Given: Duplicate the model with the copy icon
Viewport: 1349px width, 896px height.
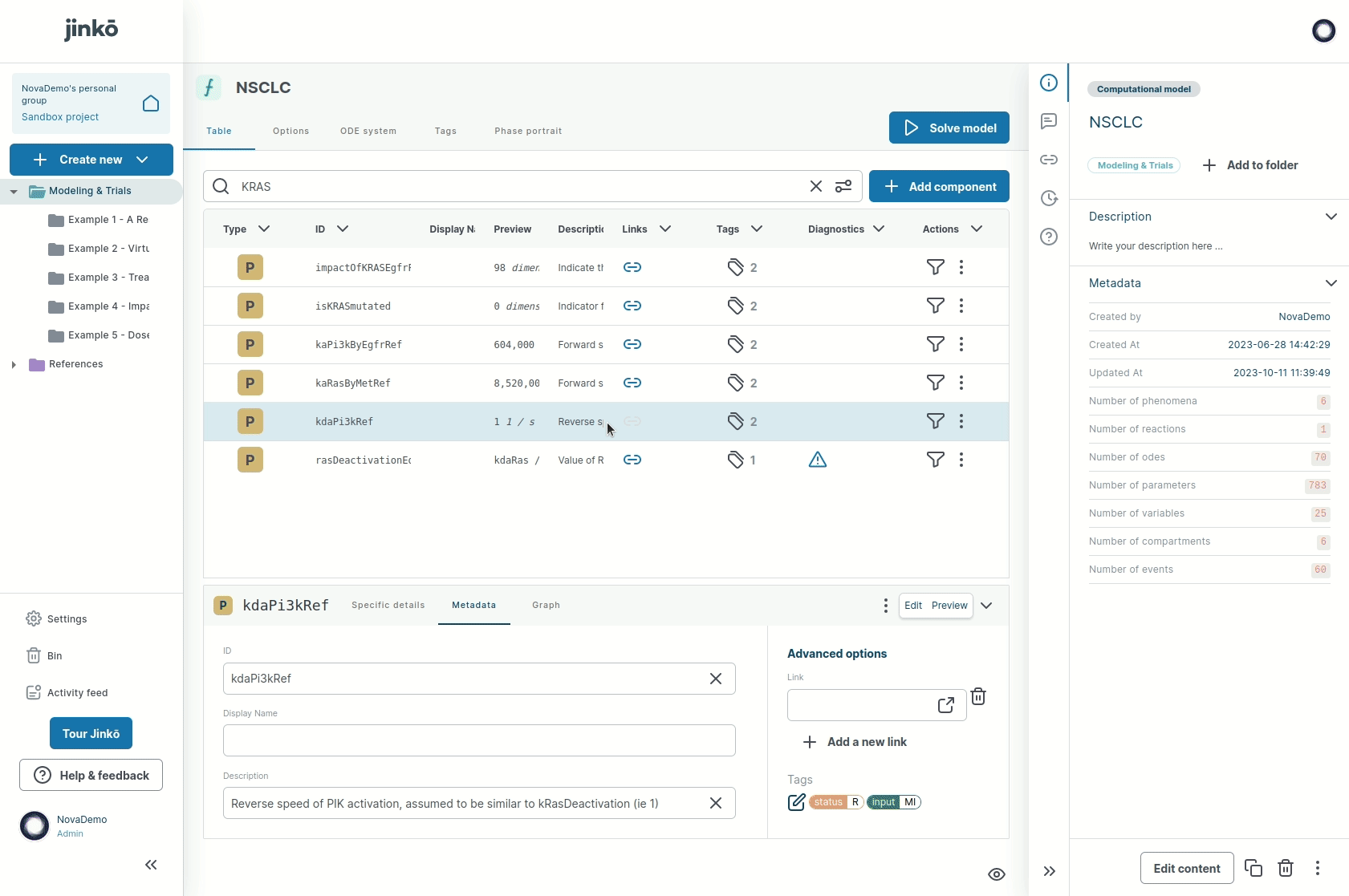Looking at the screenshot, I should (1253, 868).
